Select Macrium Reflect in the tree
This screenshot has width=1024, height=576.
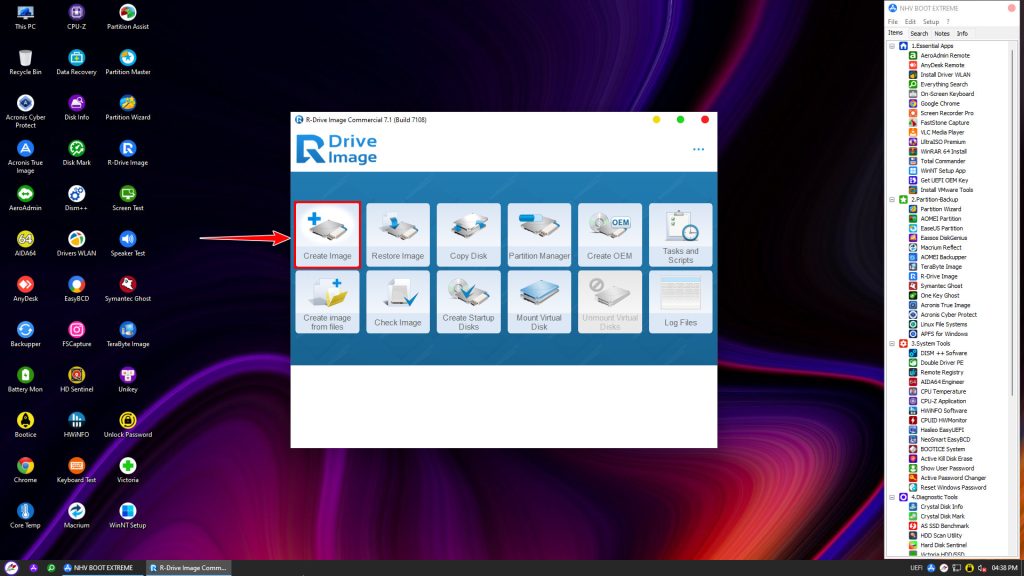coord(940,248)
